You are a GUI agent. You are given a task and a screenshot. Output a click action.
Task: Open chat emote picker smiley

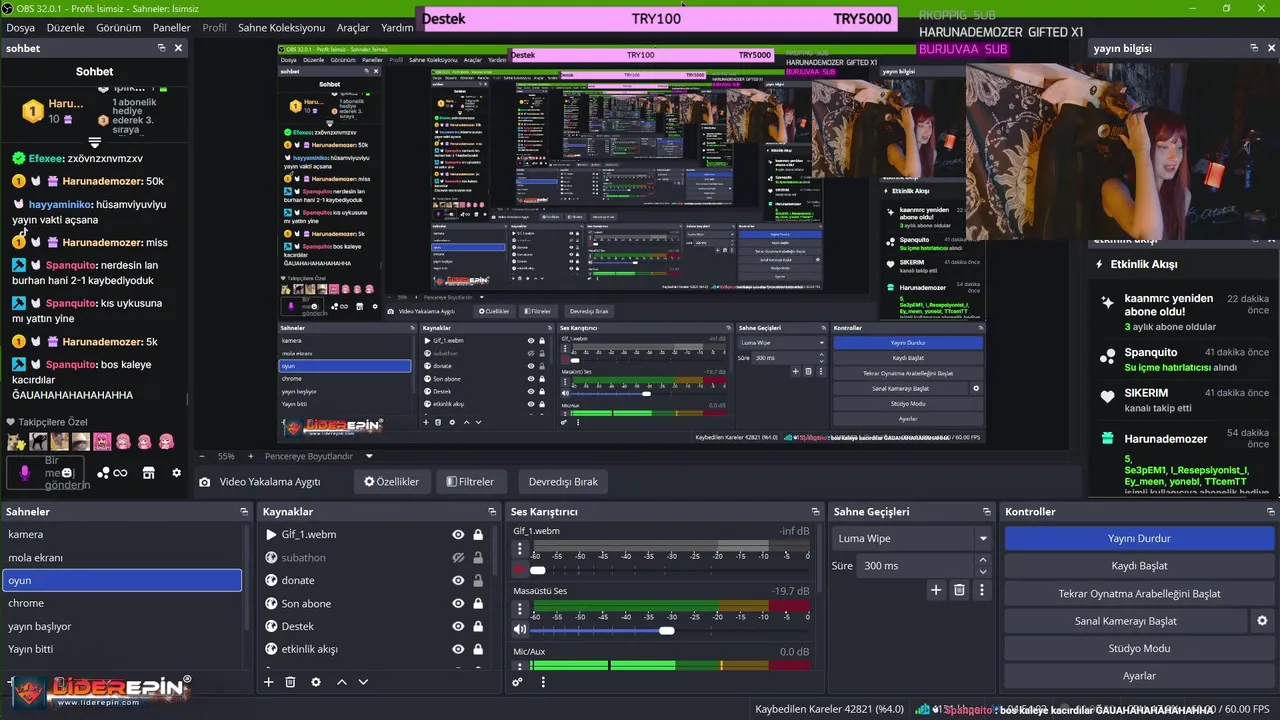67,472
